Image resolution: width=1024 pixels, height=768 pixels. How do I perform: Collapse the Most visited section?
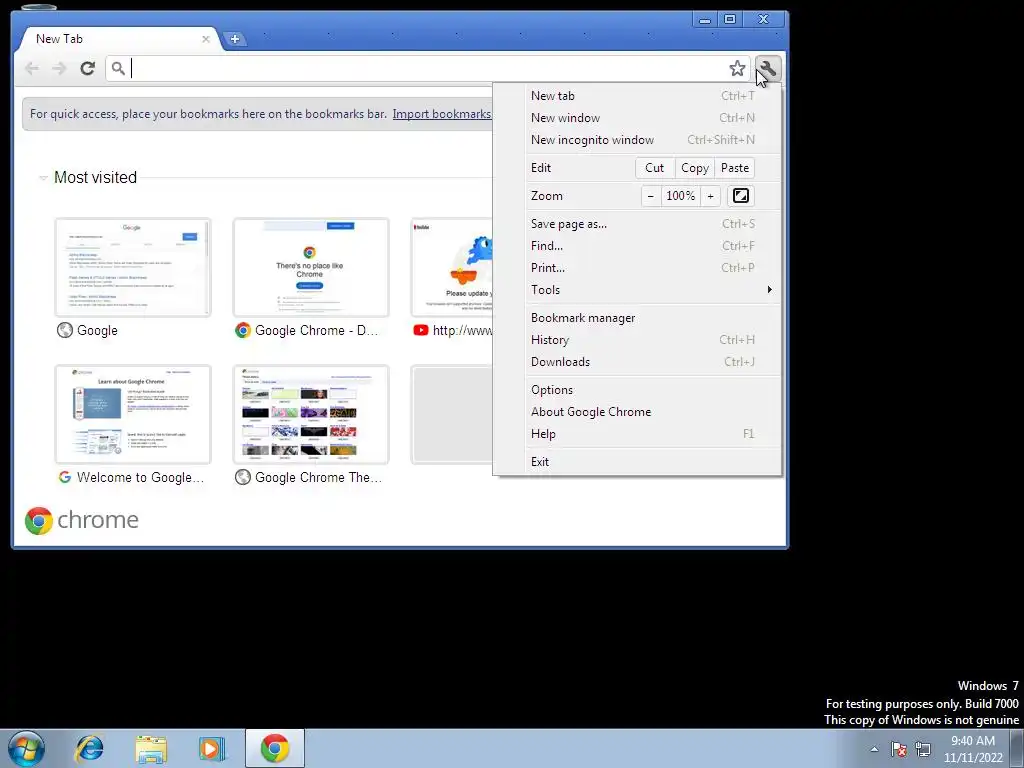click(x=43, y=178)
